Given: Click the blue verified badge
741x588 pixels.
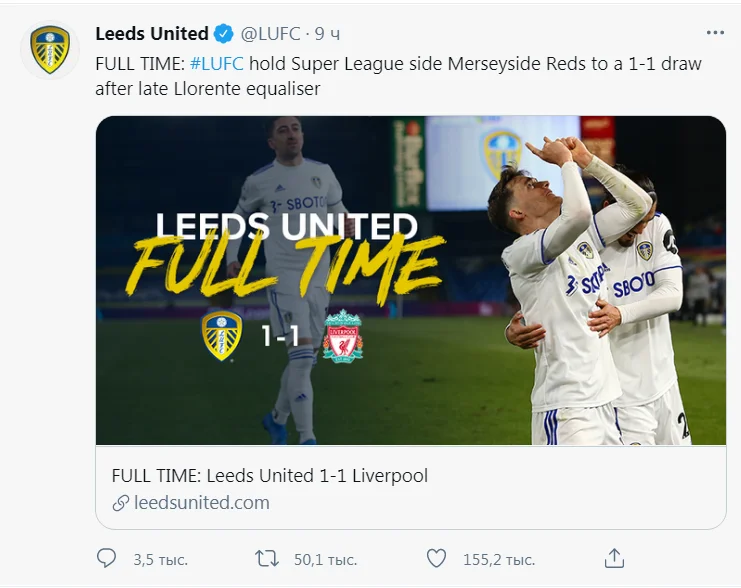Looking at the screenshot, I should click(223, 34).
